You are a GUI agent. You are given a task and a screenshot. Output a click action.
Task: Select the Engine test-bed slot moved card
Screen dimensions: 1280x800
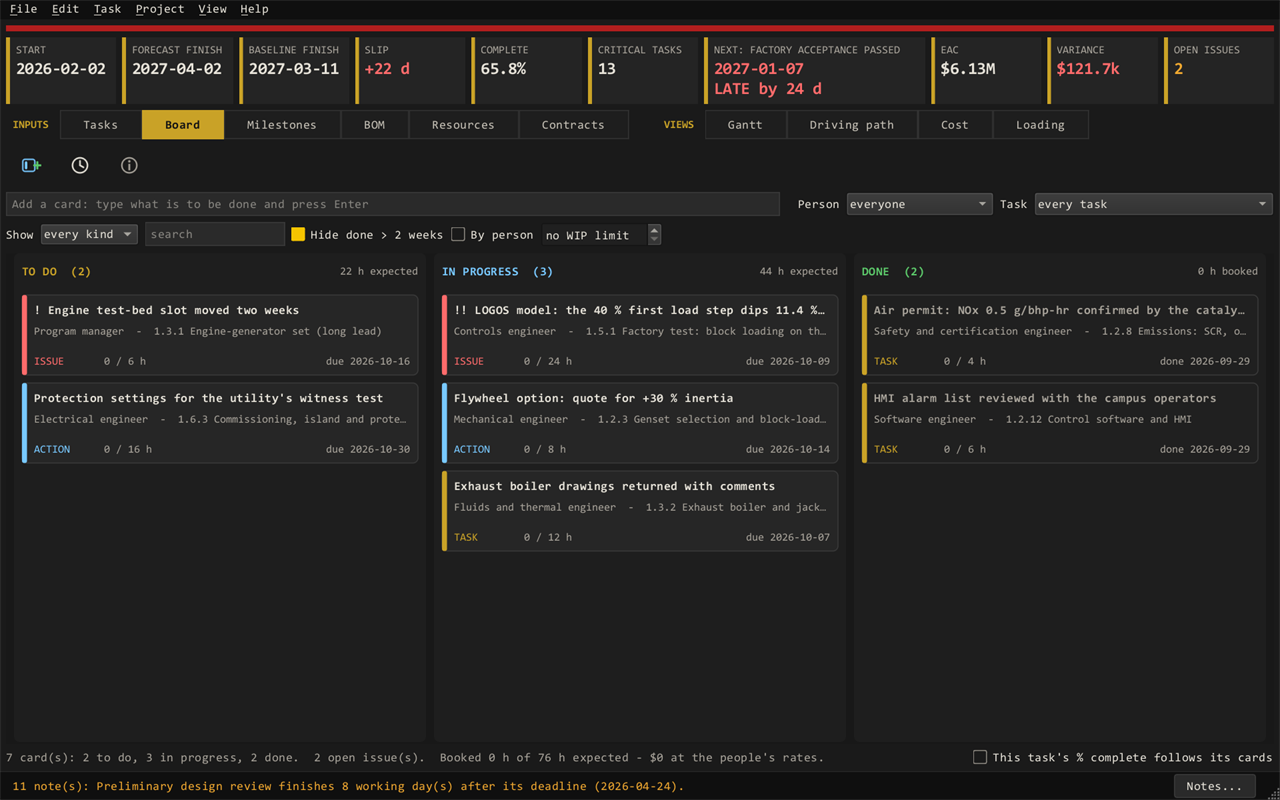point(220,335)
